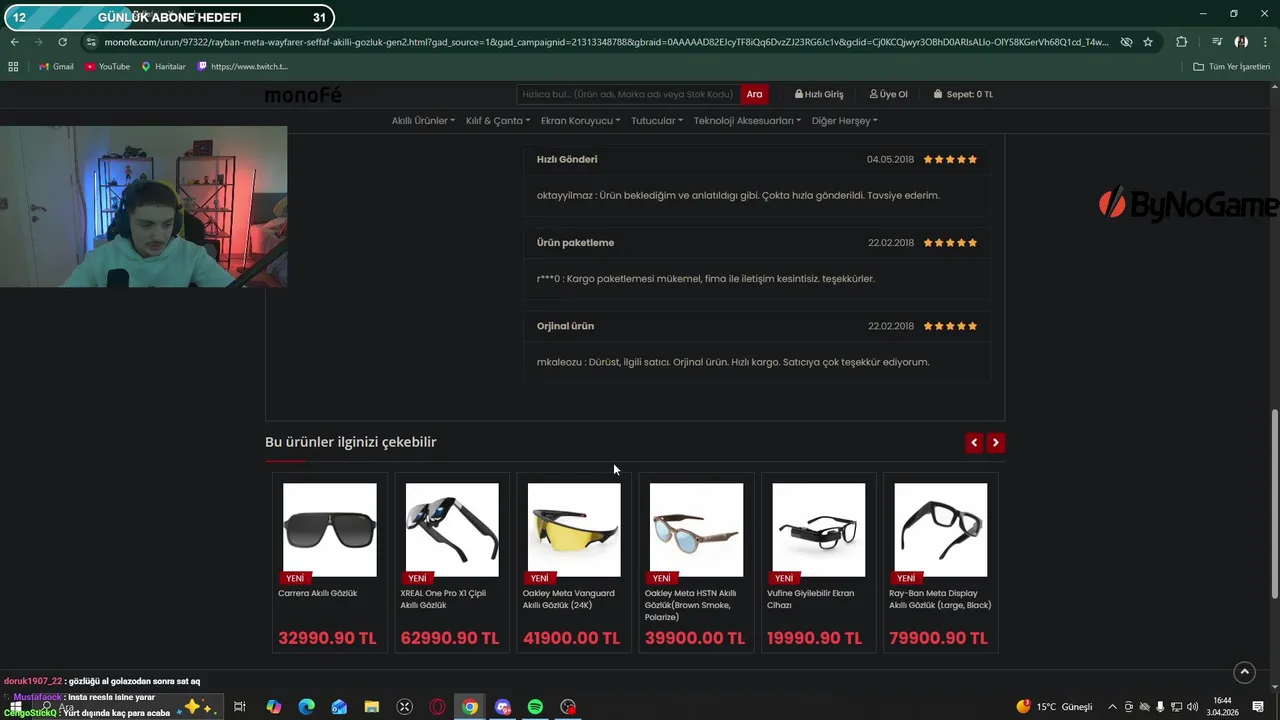Image resolution: width=1280 pixels, height=720 pixels.
Task: Open Tüm Yer İşaretleri bookmarks folder
Action: click(x=1231, y=66)
